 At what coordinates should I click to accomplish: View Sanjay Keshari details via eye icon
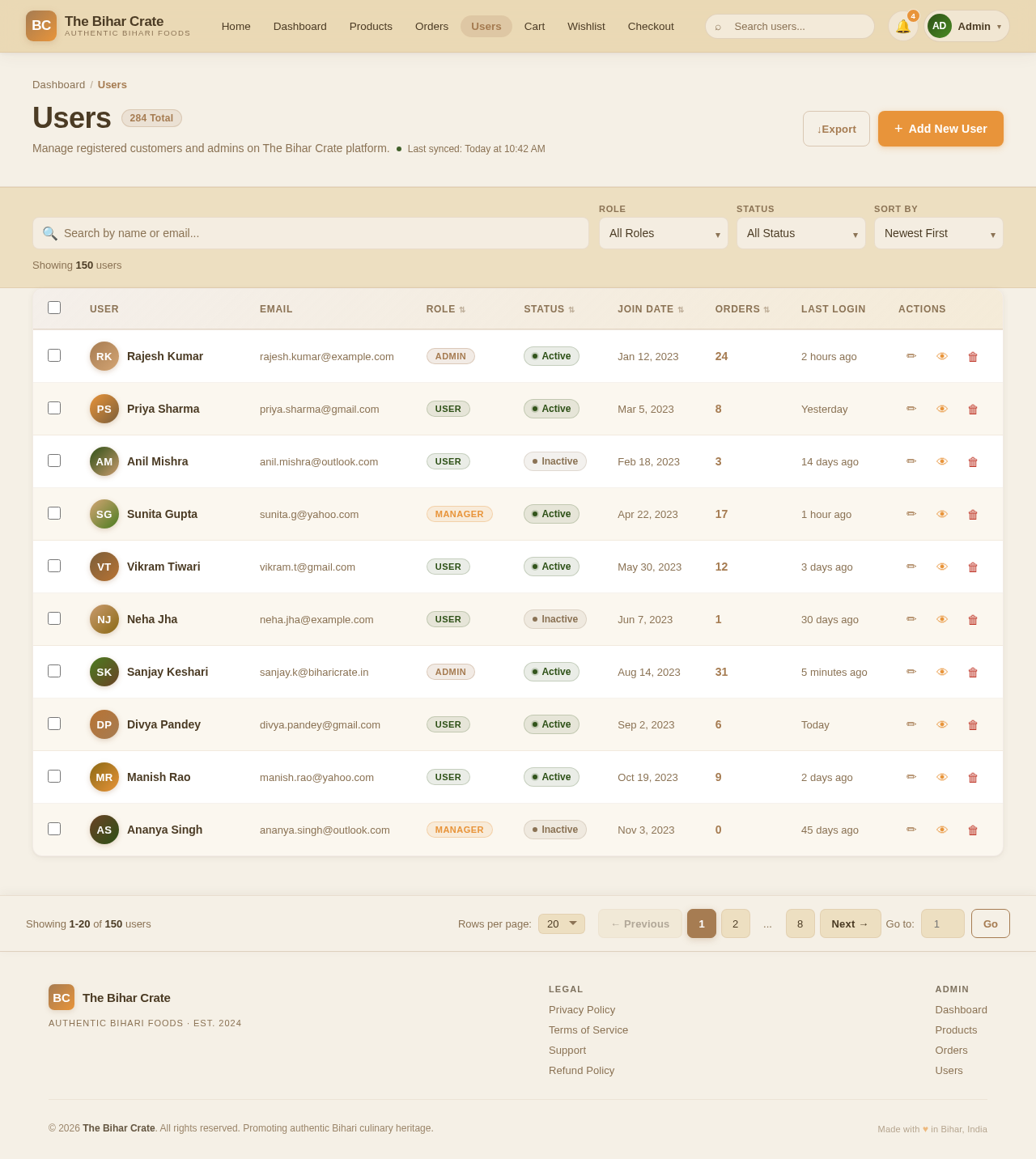942,672
